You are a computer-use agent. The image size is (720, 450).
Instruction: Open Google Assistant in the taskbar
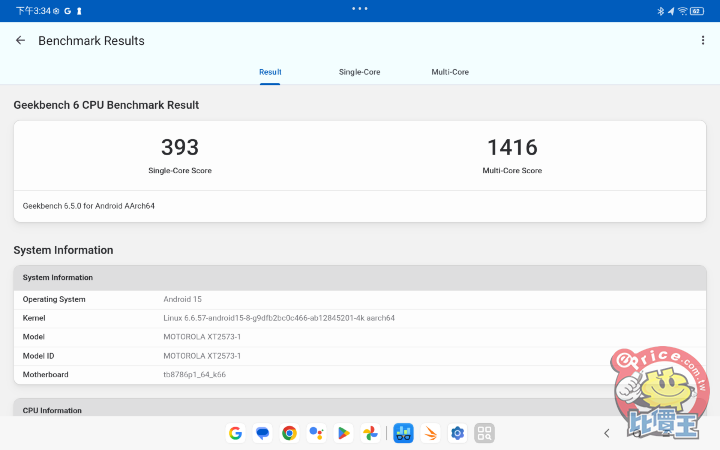pyautogui.click(x=316, y=433)
